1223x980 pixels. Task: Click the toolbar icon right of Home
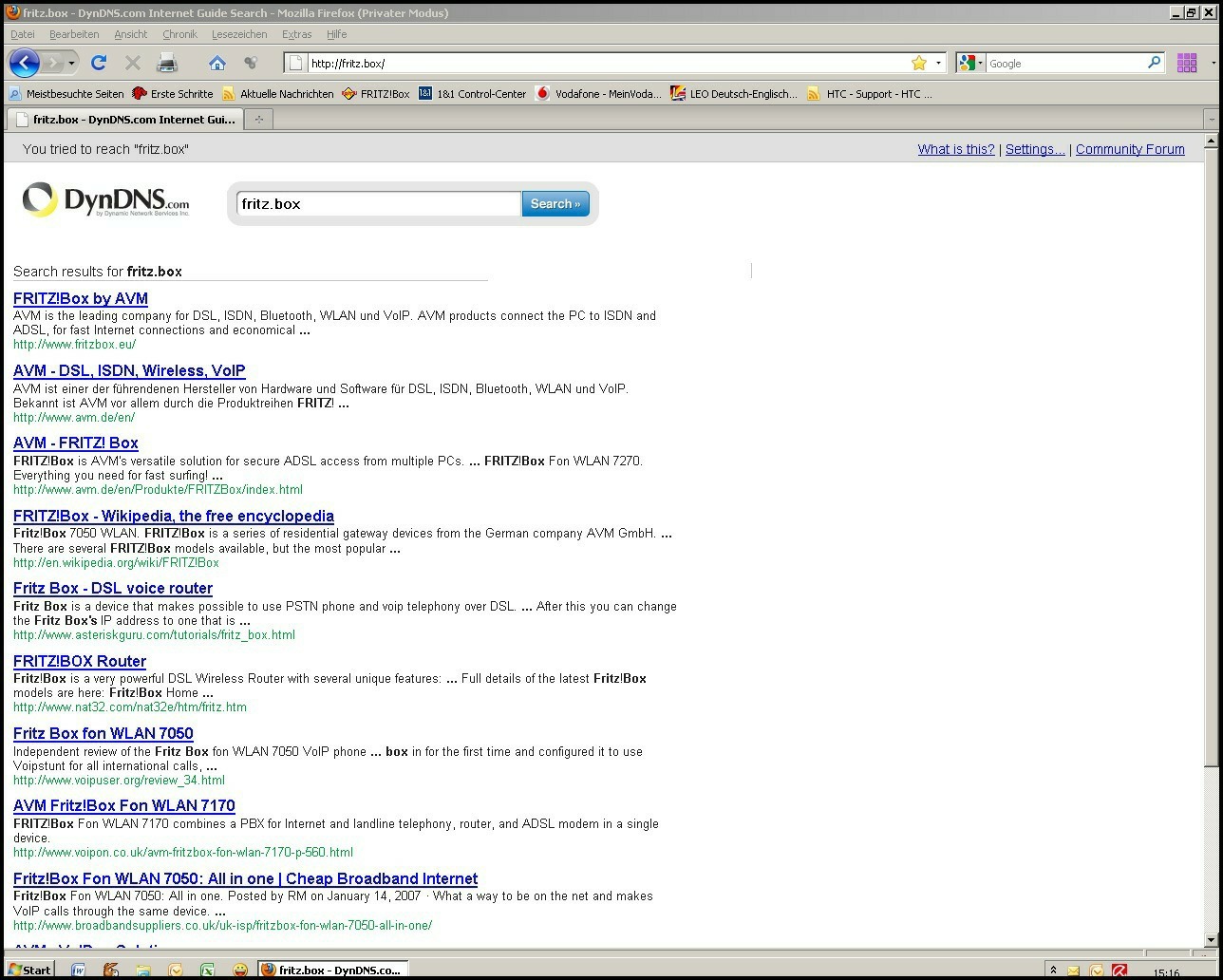tap(251, 64)
